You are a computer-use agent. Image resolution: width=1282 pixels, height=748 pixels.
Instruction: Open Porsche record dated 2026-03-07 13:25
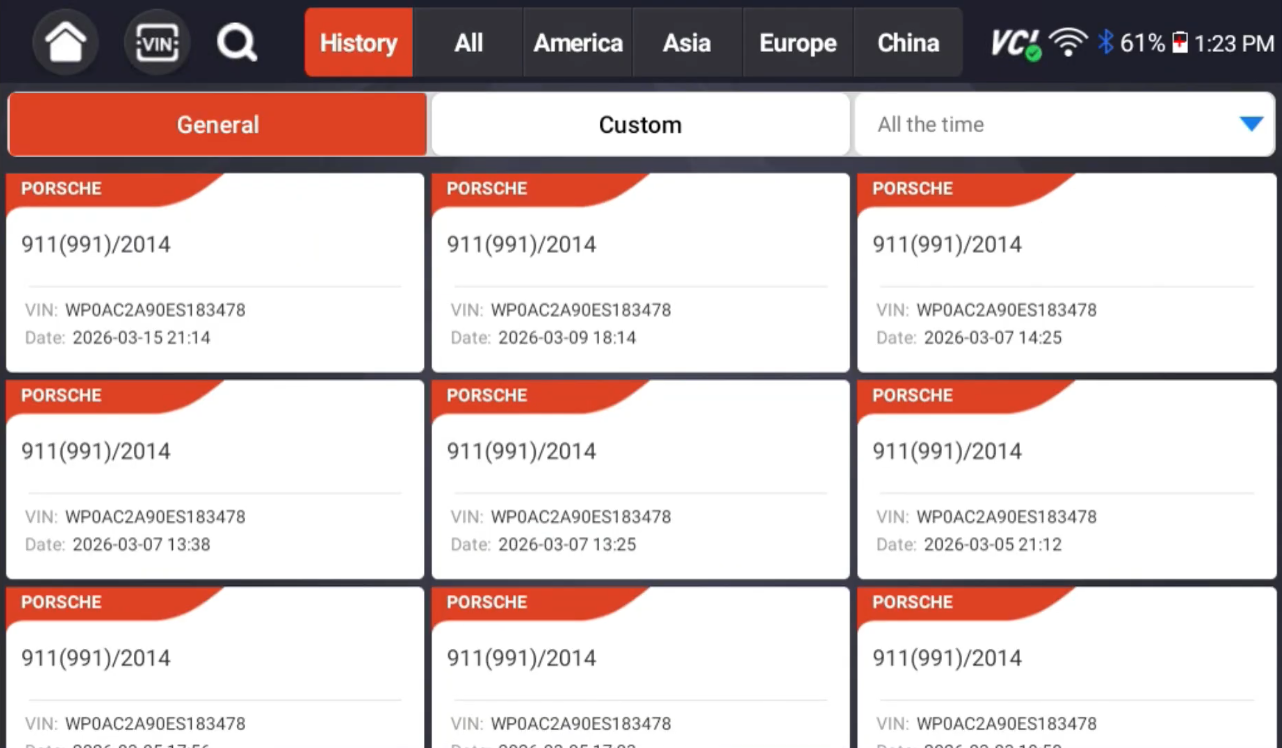point(640,480)
